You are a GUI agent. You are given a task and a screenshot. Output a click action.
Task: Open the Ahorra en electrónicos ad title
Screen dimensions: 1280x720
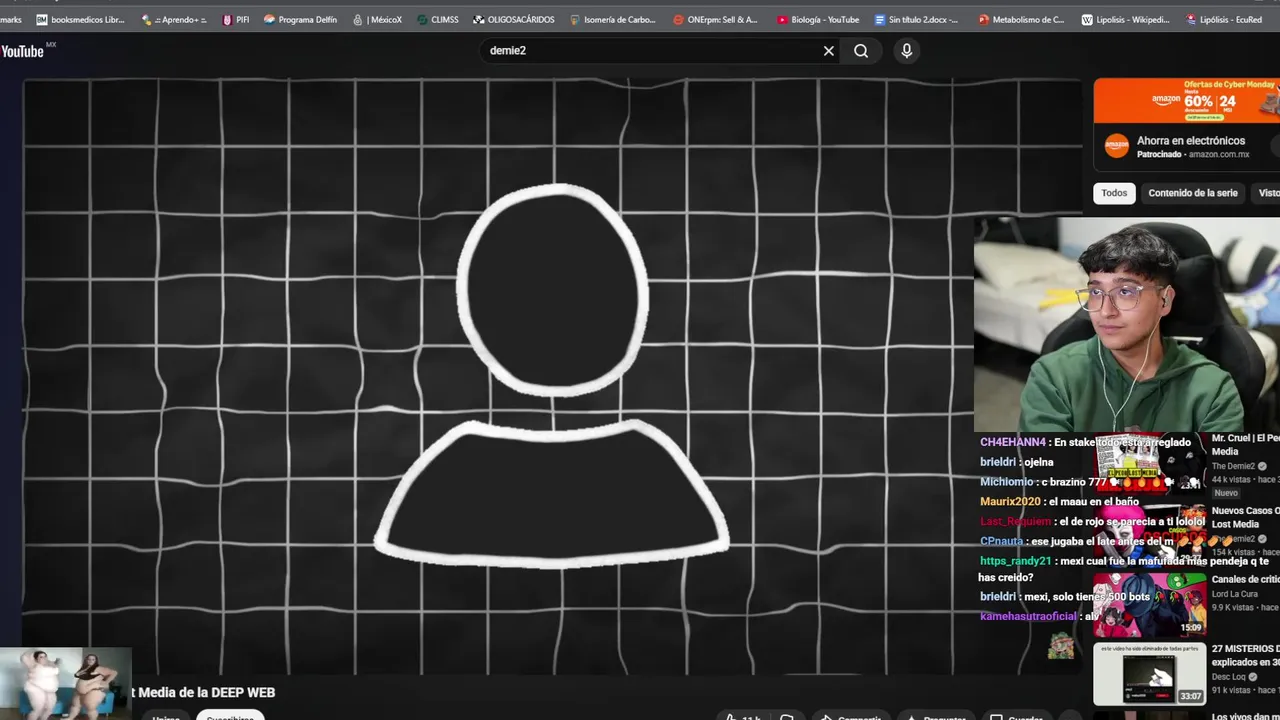(1191, 141)
